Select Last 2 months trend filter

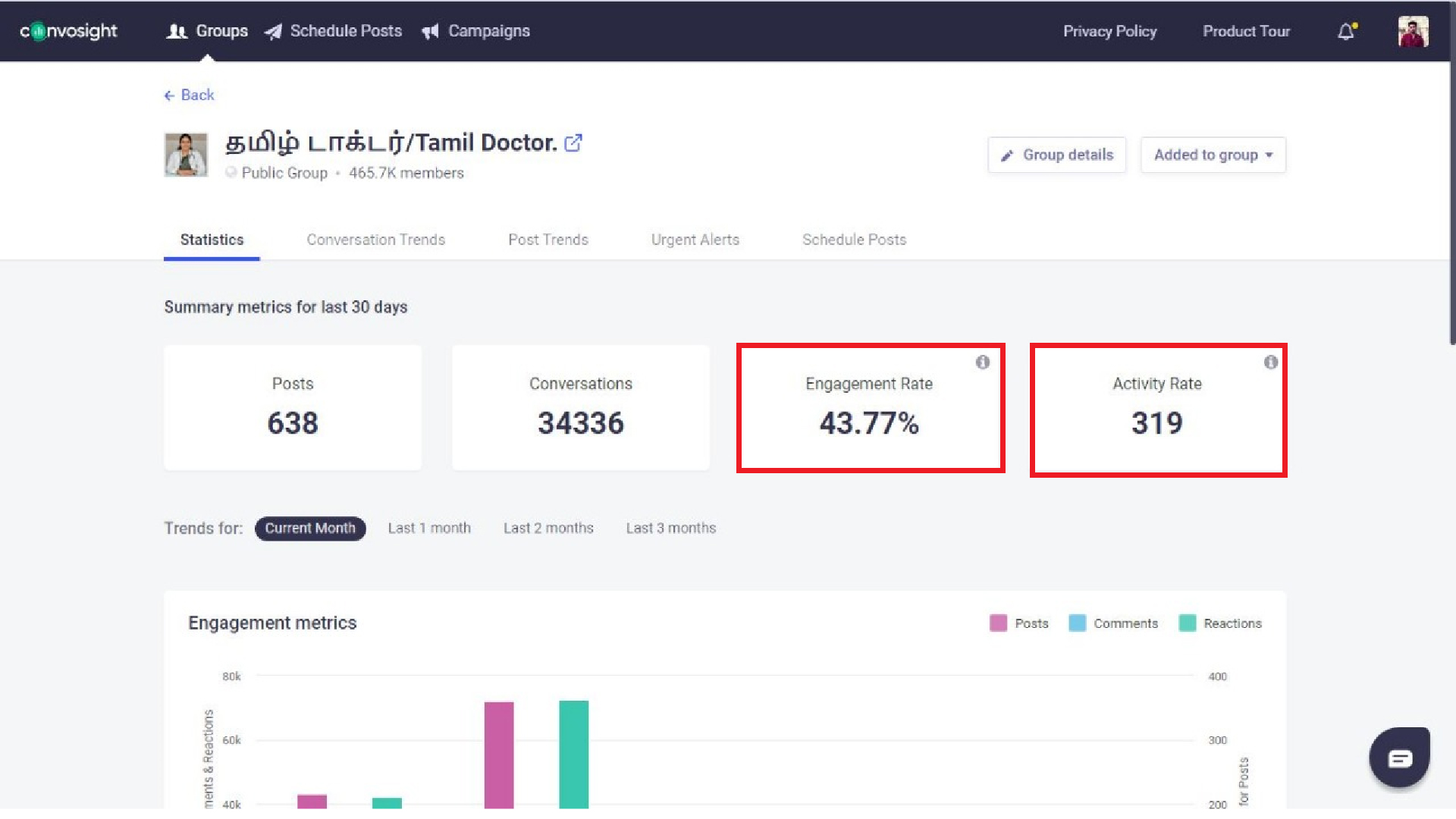[548, 529]
